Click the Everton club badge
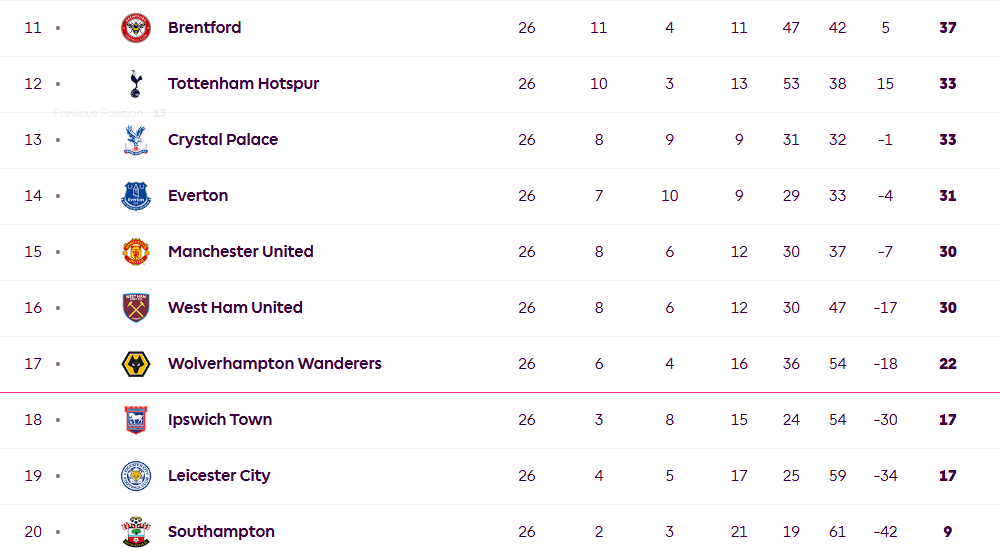This screenshot has height=554, width=1000. click(135, 196)
